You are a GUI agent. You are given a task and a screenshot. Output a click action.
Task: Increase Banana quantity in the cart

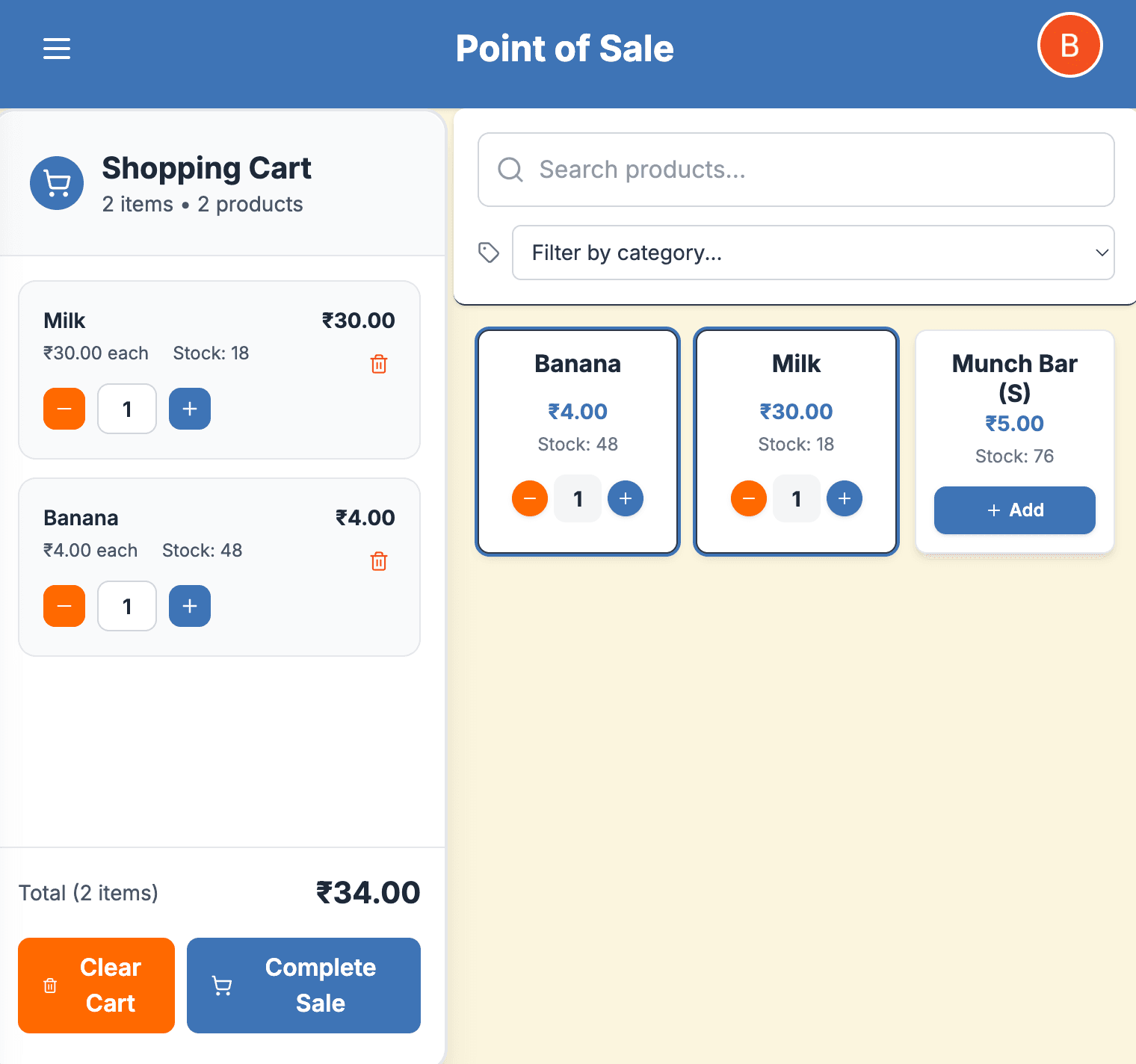pos(190,606)
